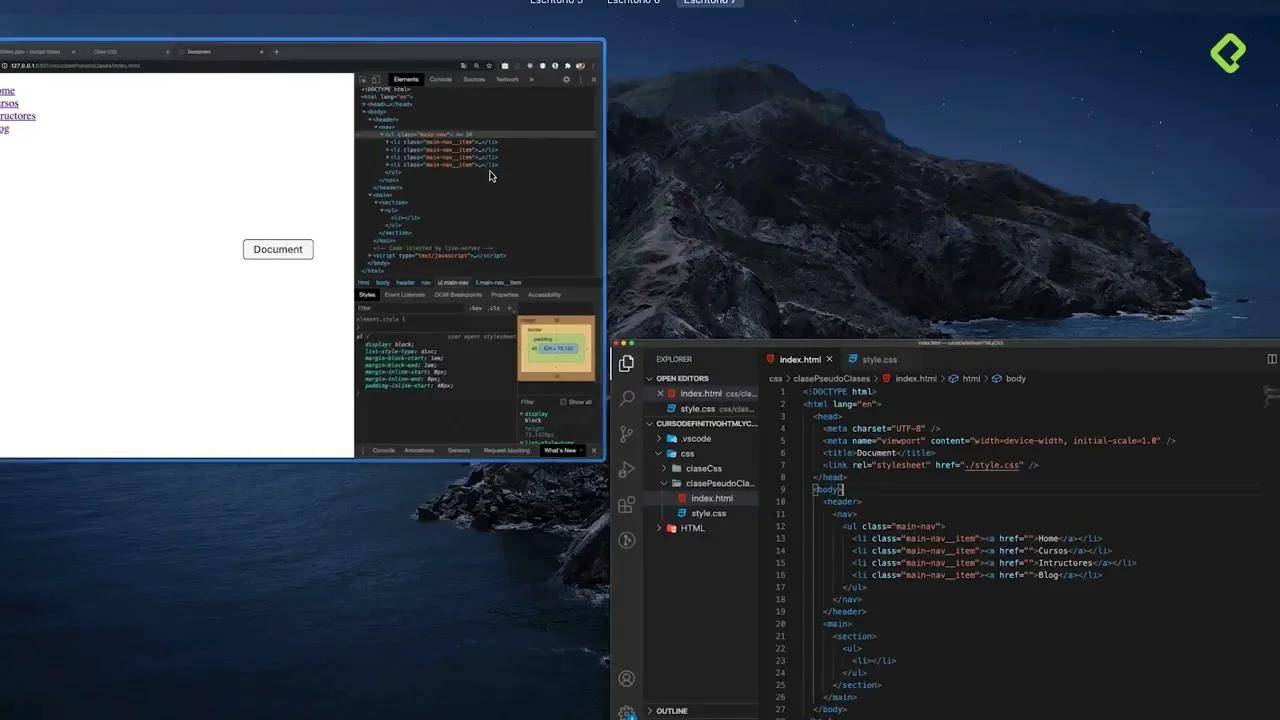The height and width of the screenshot is (720, 1280).
Task: Expand the claseCss folder
Action: tap(703, 468)
